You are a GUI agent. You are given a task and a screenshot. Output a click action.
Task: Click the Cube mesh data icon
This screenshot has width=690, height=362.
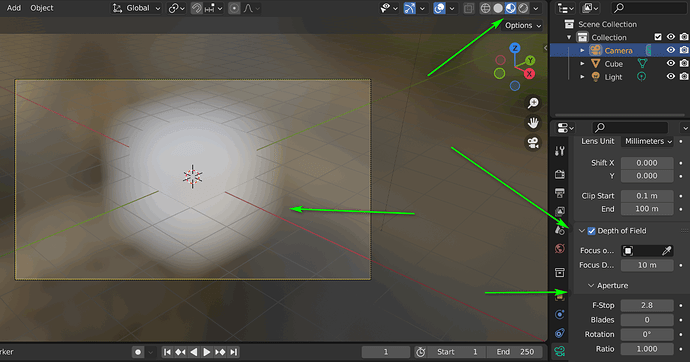642,64
